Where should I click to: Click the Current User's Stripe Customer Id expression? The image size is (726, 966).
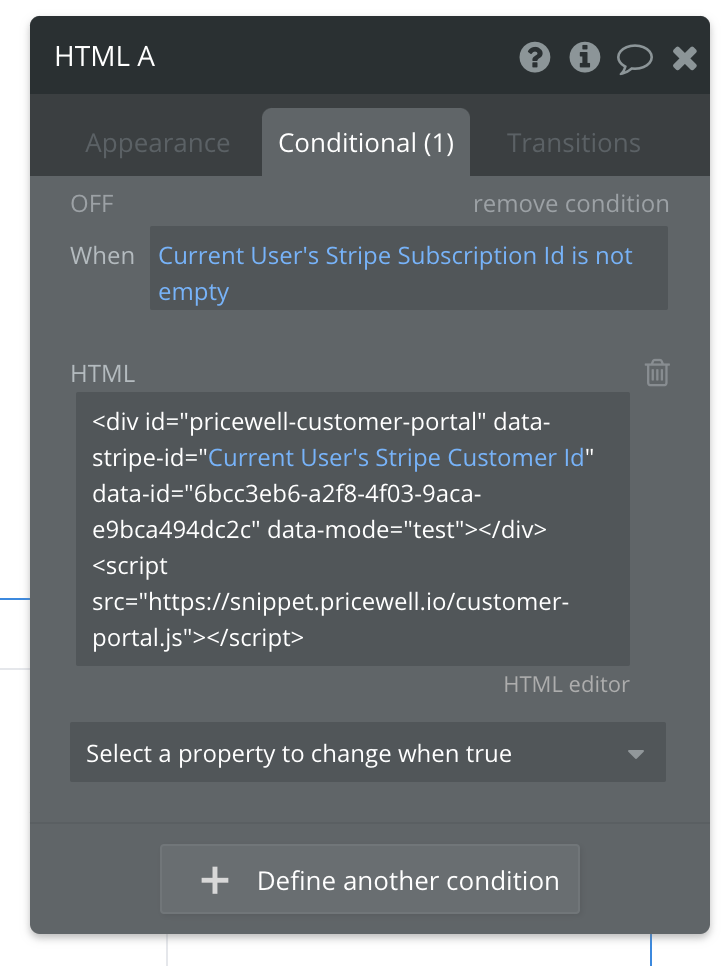[396, 457]
